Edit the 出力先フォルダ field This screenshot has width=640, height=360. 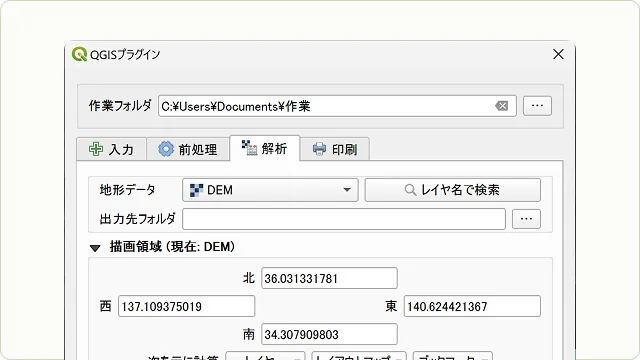pyautogui.click(x=344, y=219)
